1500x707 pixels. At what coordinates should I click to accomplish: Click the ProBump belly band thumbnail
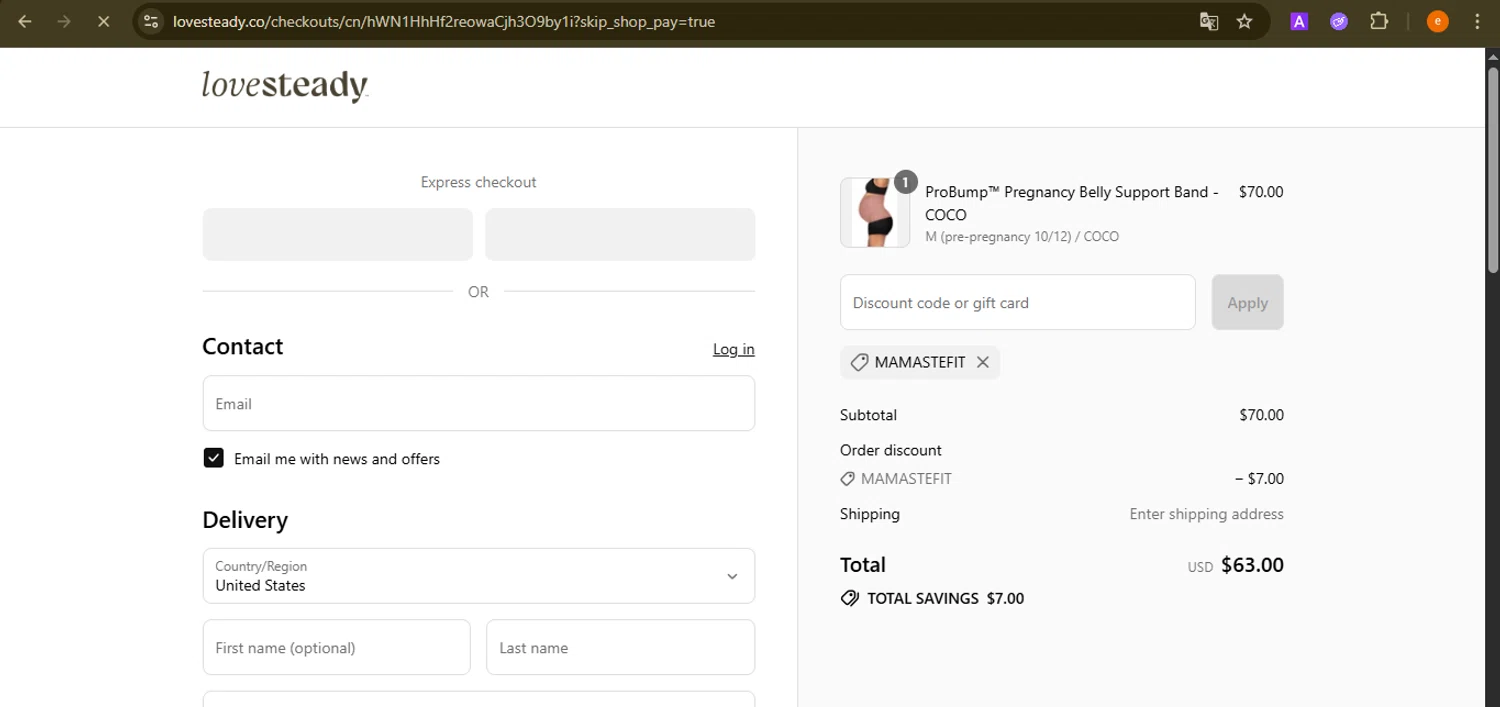pos(875,212)
